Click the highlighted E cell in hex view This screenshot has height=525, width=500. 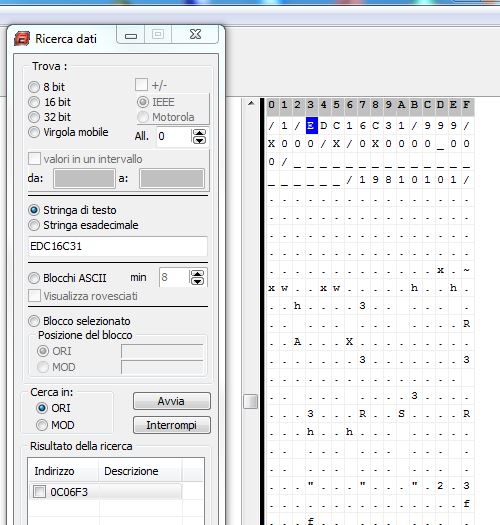click(311, 126)
